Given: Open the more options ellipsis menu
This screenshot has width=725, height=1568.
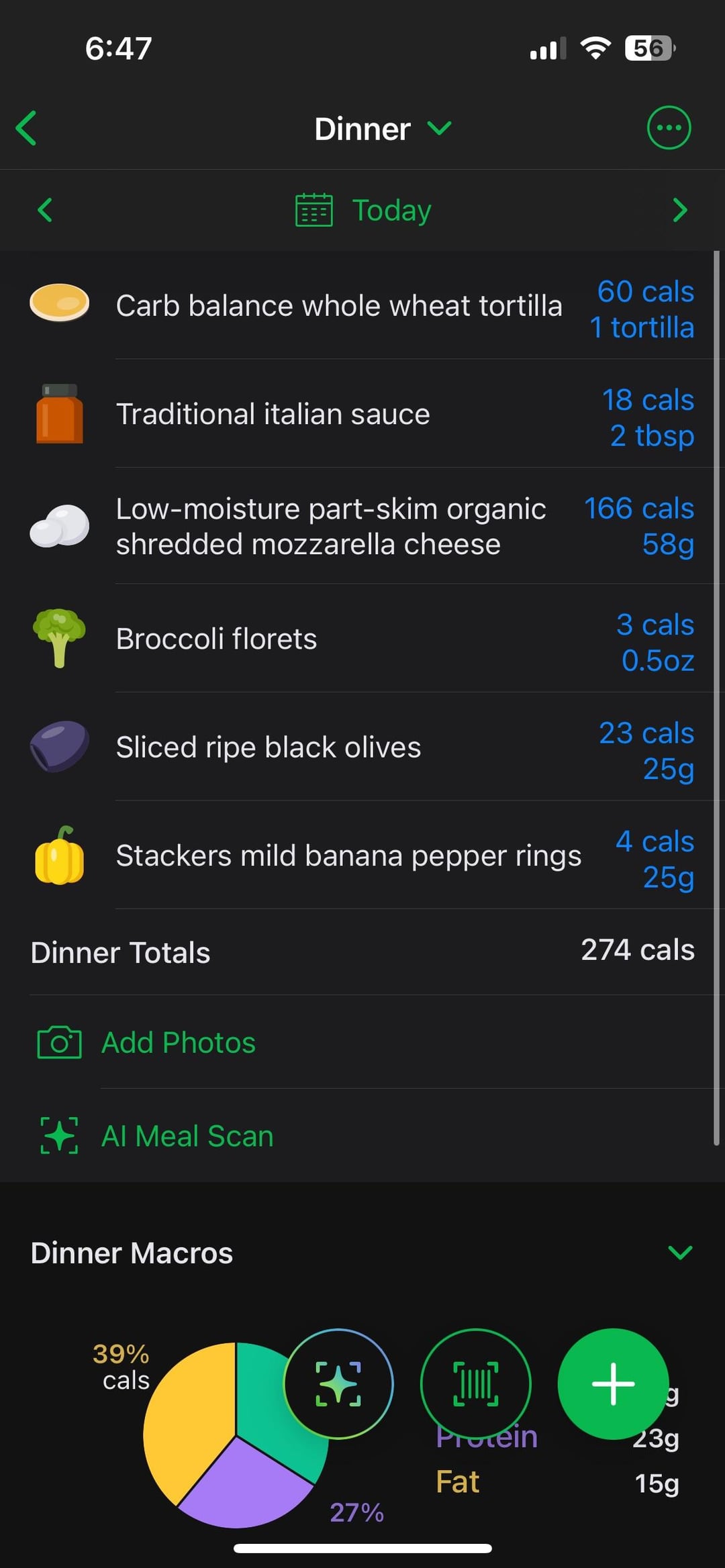Looking at the screenshot, I should [x=668, y=127].
